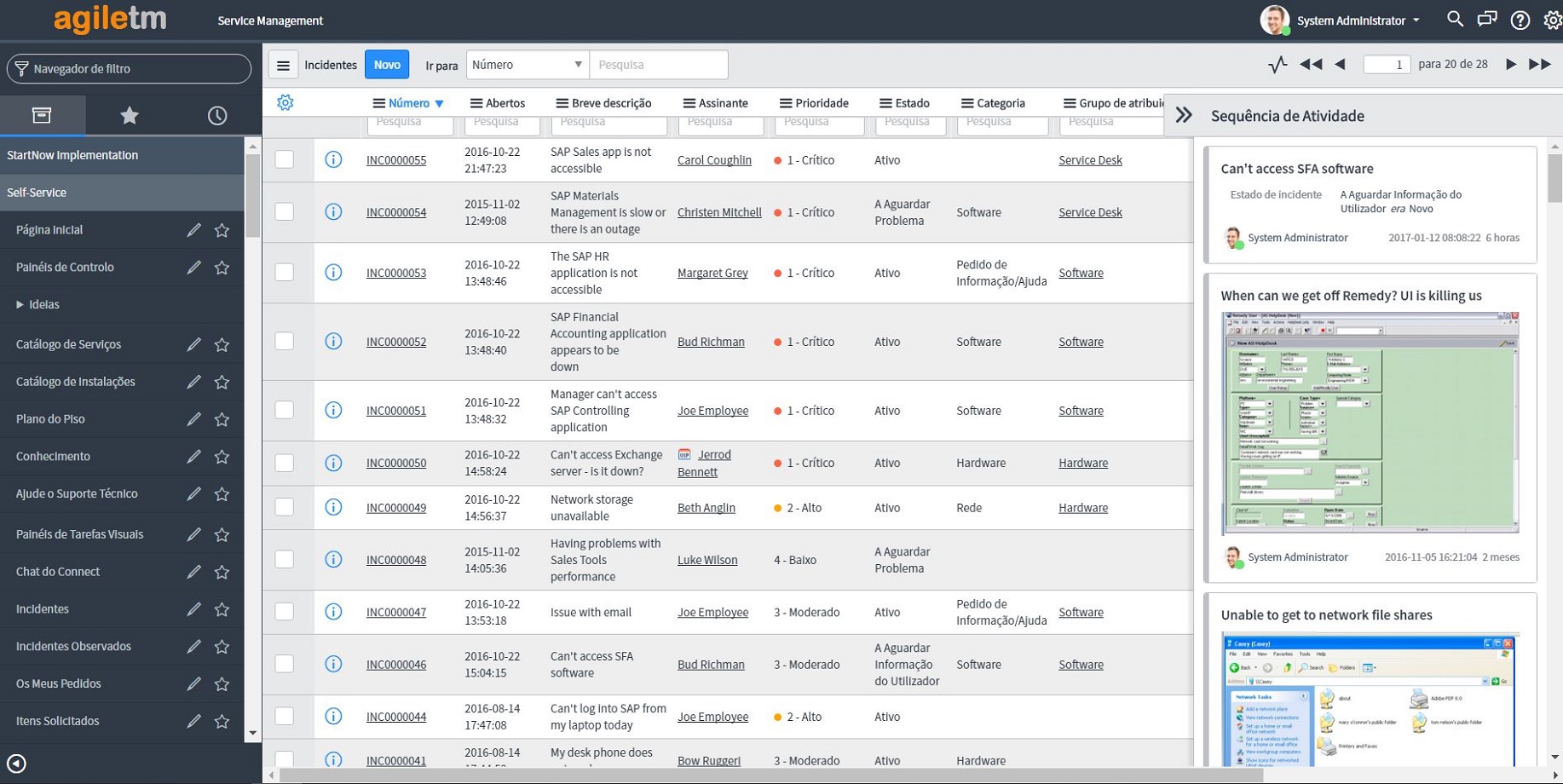Open the global search magnifier icon

pos(1455,20)
